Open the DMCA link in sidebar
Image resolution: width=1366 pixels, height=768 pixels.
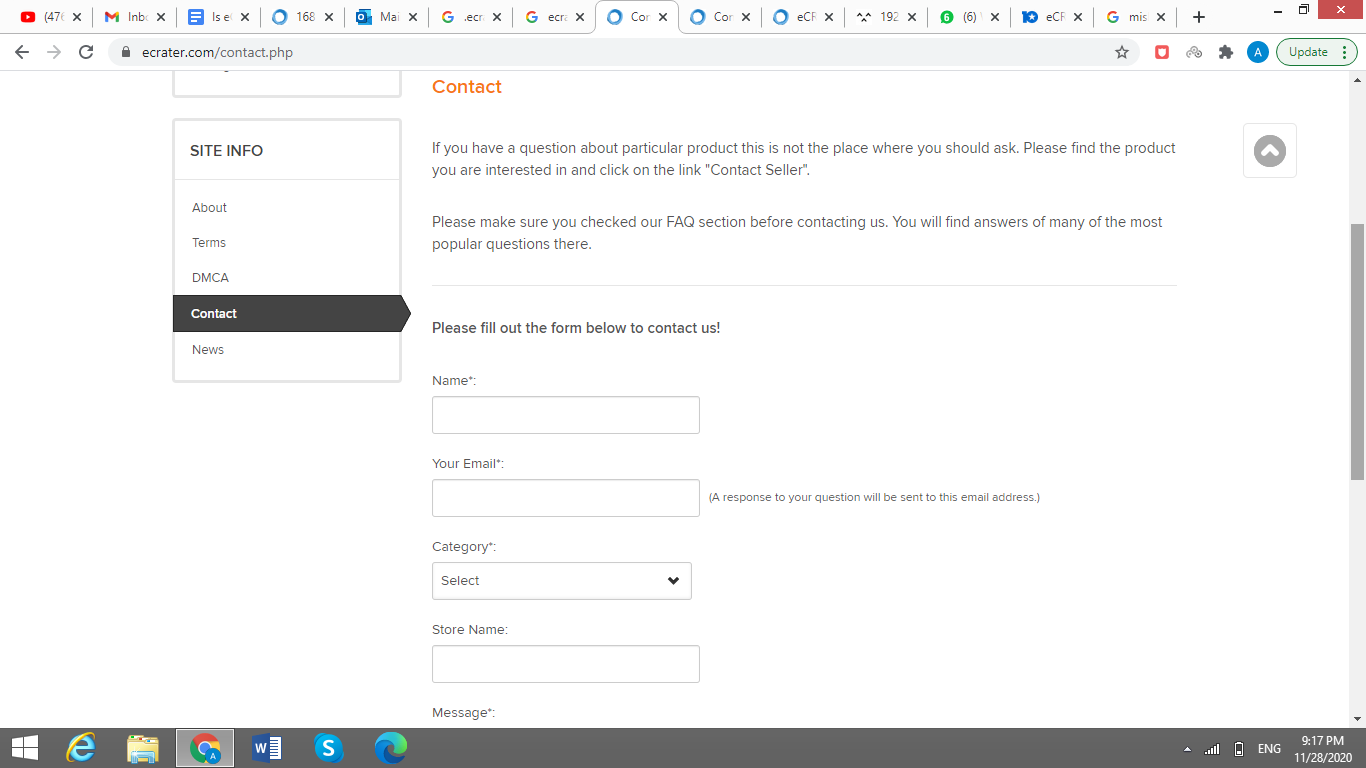point(210,278)
